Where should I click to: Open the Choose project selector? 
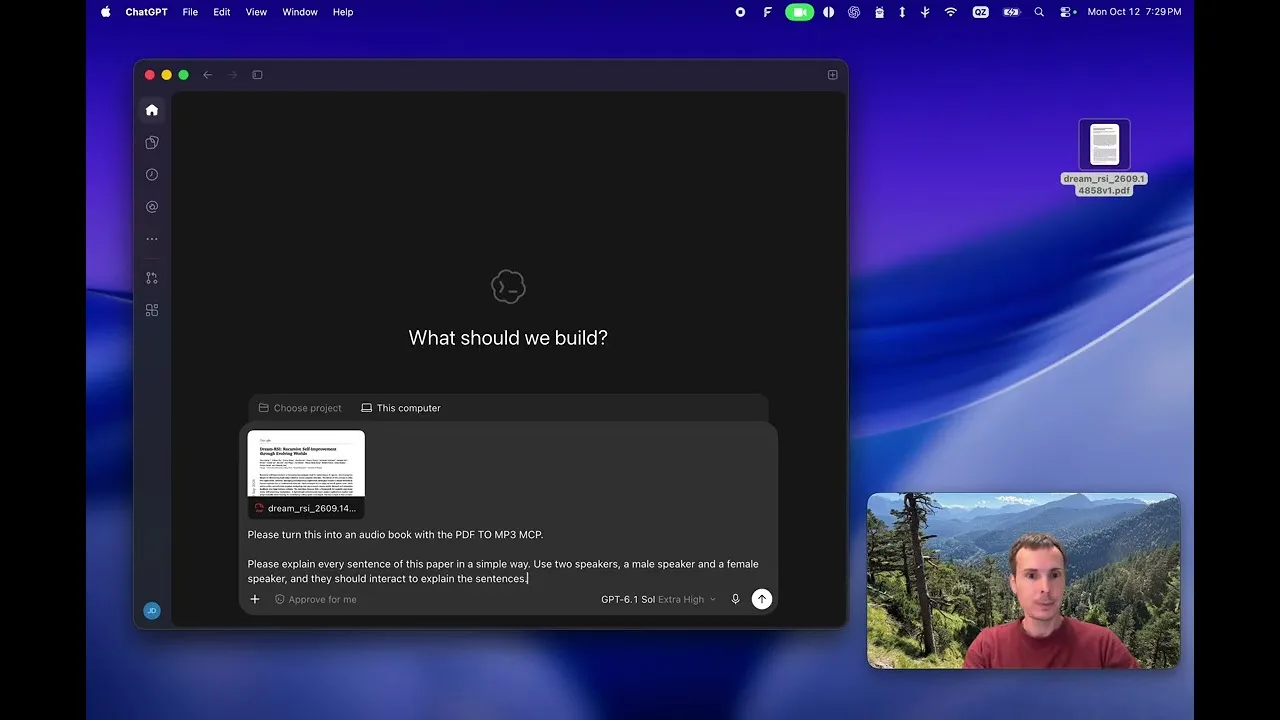300,408
